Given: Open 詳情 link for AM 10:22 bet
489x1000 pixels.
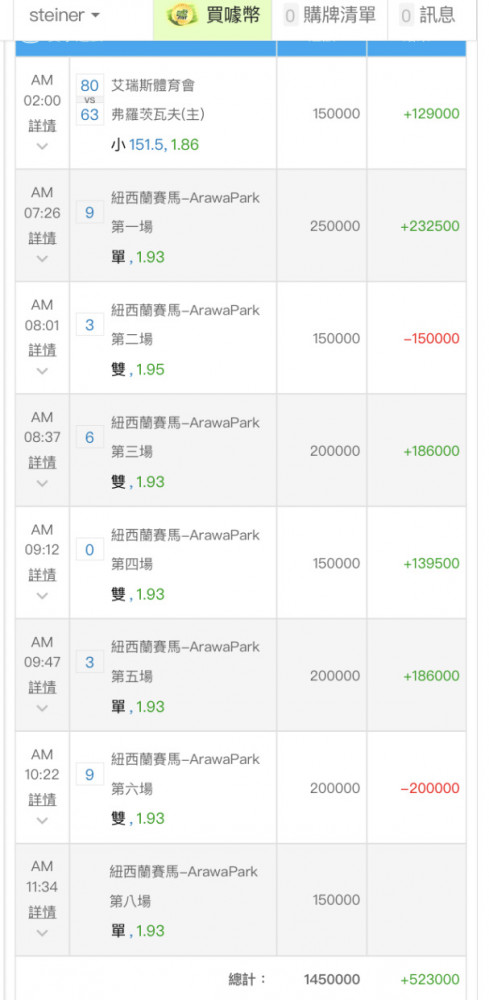Looking at the screenshot, I should tap(42, 799).
